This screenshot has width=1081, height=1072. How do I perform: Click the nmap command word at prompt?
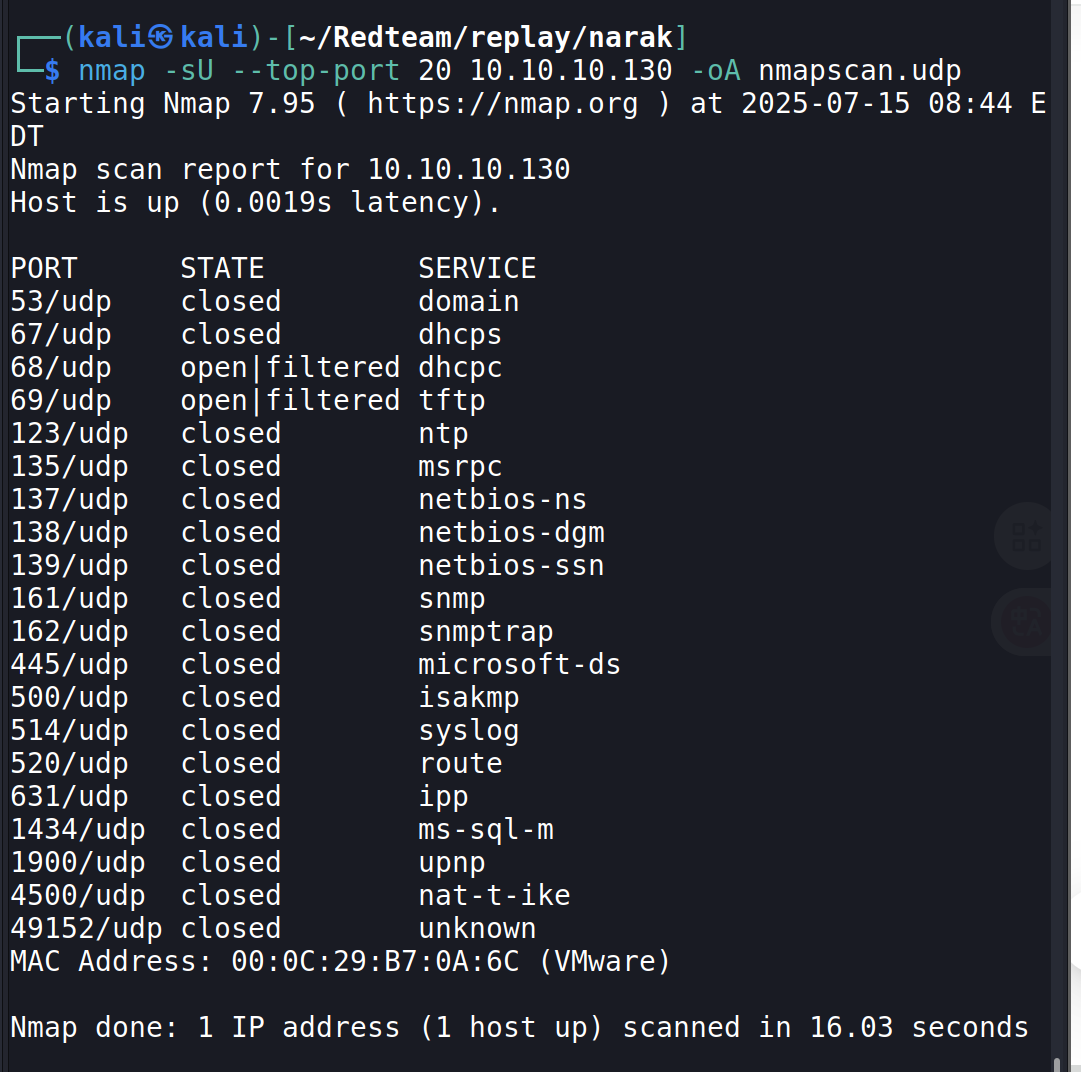pos(112,70)
